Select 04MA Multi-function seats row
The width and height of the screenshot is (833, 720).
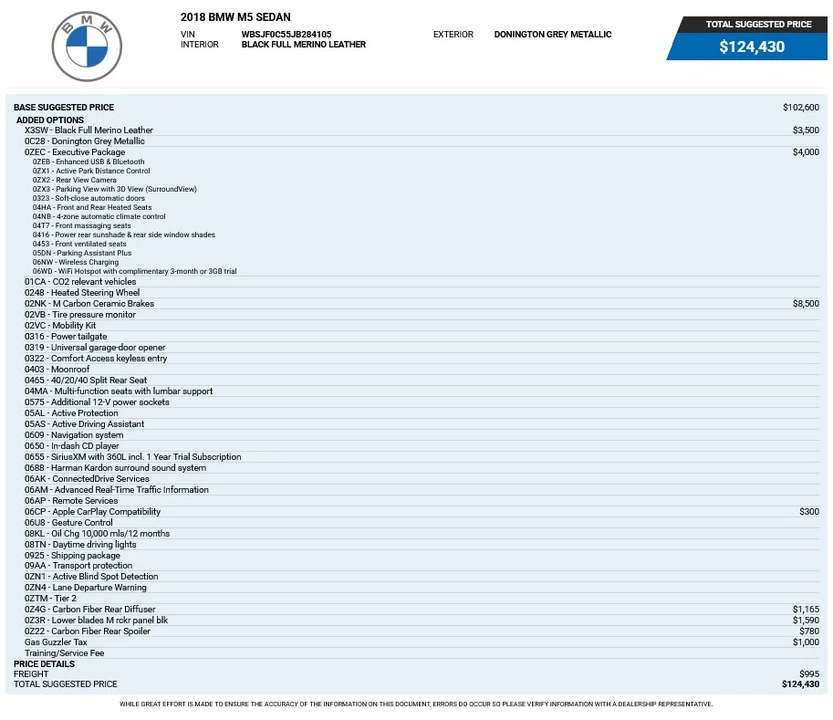point(422,391)
